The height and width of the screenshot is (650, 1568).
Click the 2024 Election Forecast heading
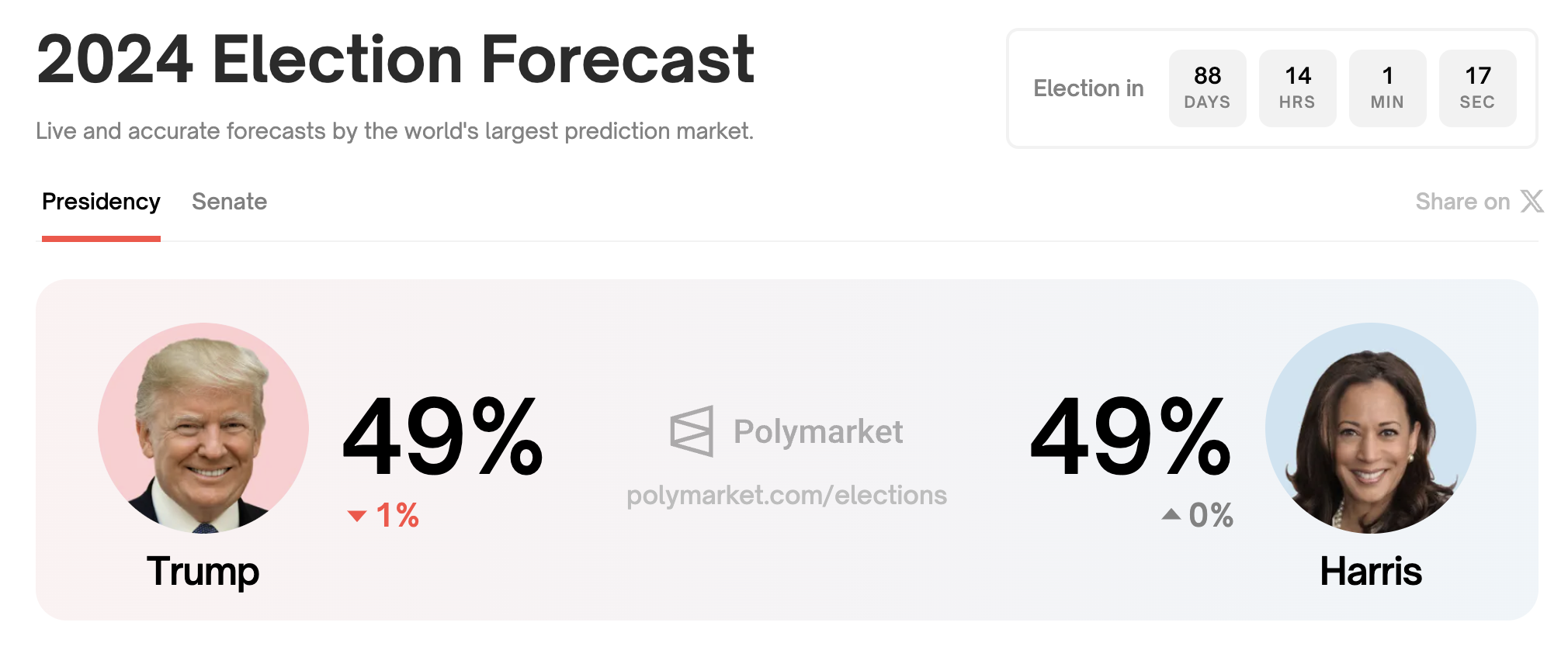[x=395, y=60]
